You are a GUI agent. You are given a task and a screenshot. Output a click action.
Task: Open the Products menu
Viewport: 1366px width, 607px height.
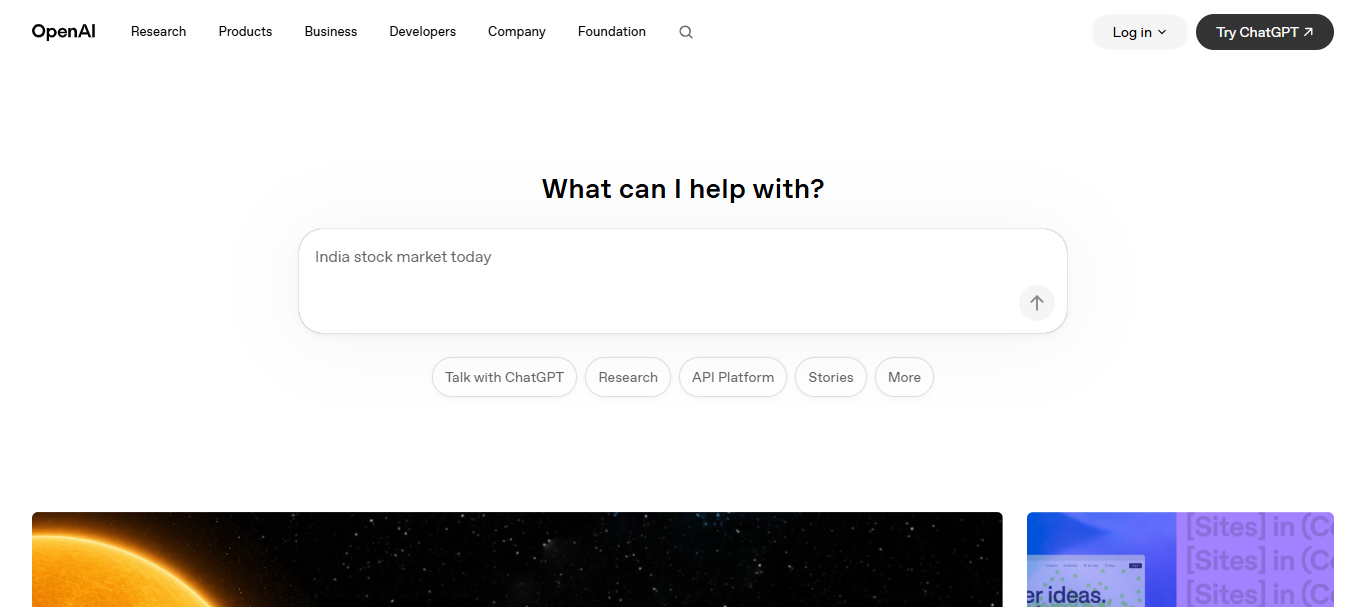245,31
